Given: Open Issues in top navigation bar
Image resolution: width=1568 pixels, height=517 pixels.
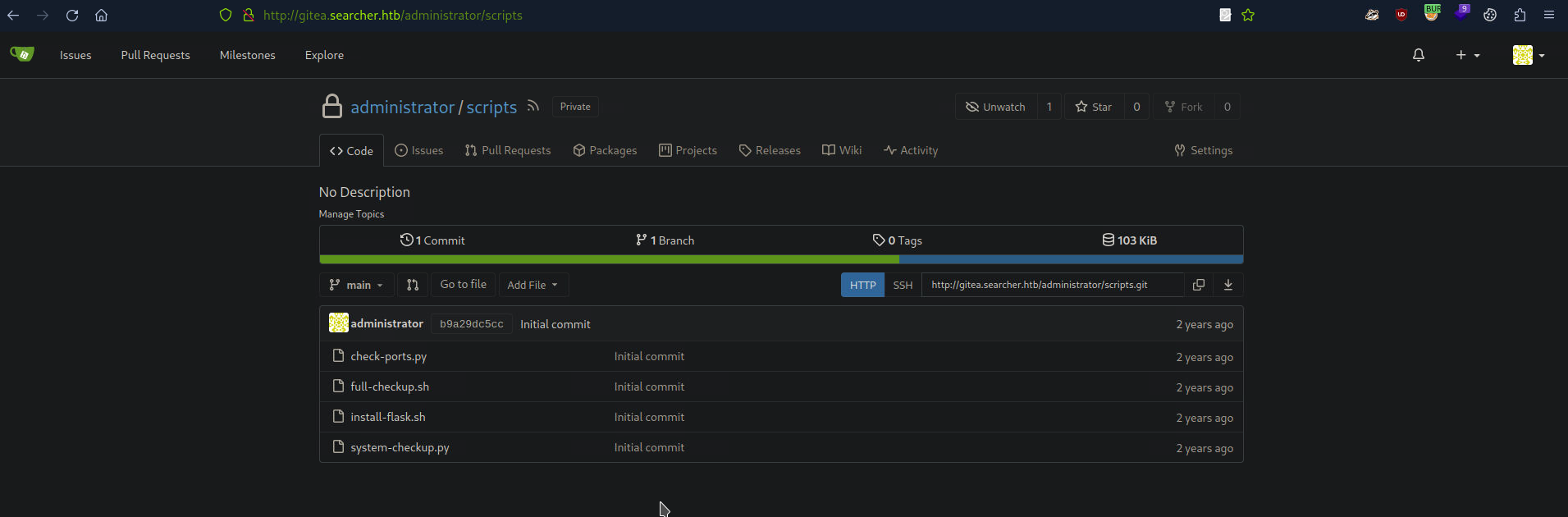Looking at the screenshot, I should (x=75, y=55).
